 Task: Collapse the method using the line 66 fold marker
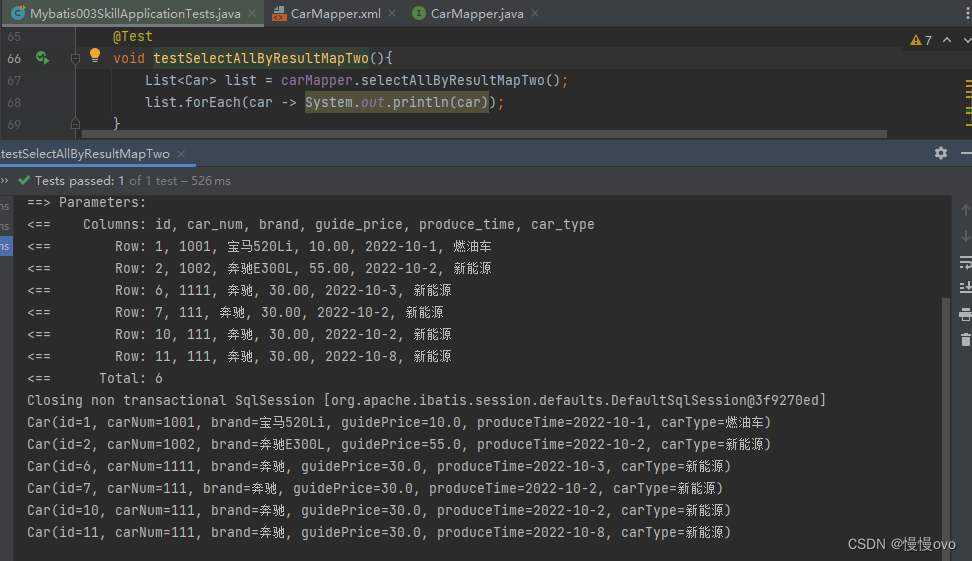point(75,58)
